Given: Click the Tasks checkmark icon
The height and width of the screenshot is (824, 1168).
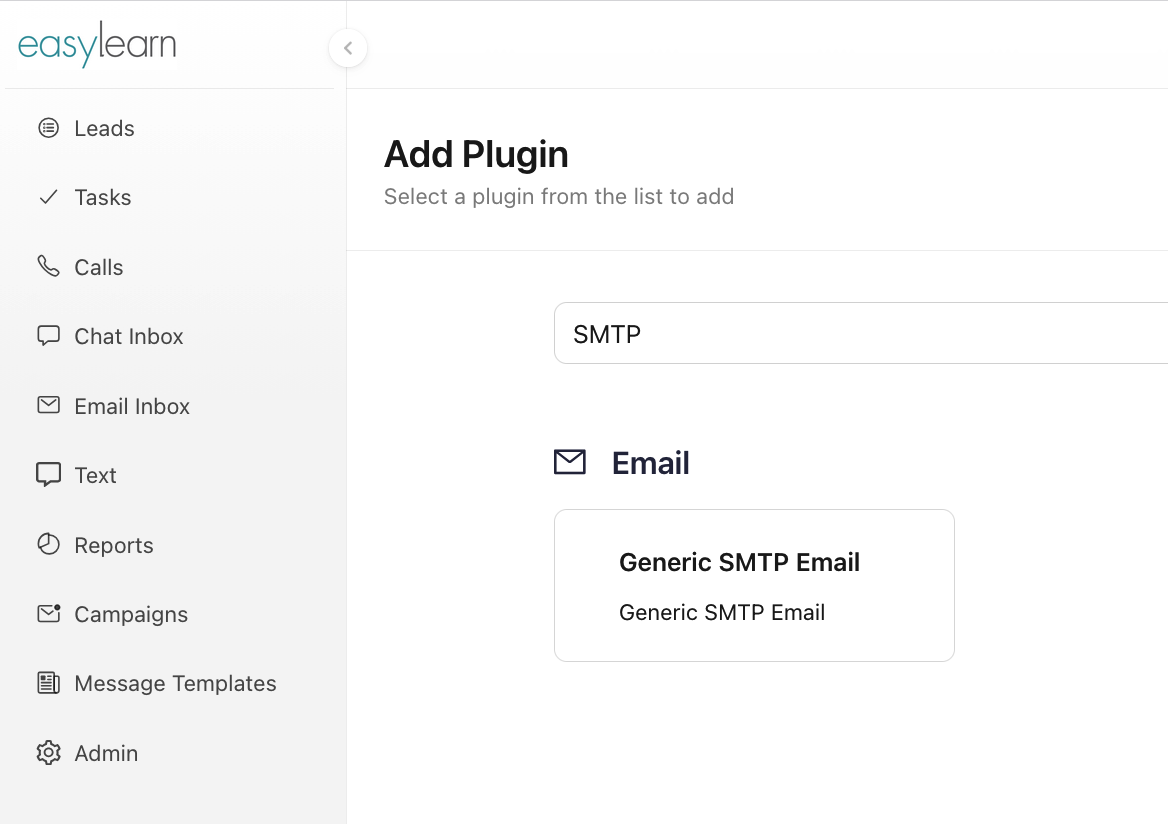Looking at the screenshot, I should pyautogui.click(x=48, y=197).
